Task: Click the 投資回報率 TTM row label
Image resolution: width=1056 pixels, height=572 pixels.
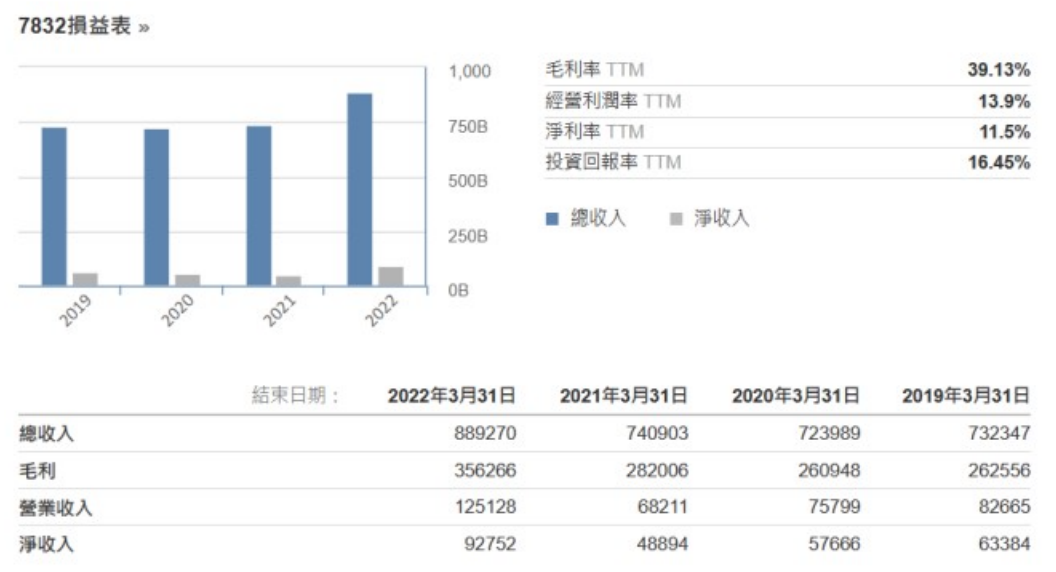Action: point(612,162)
